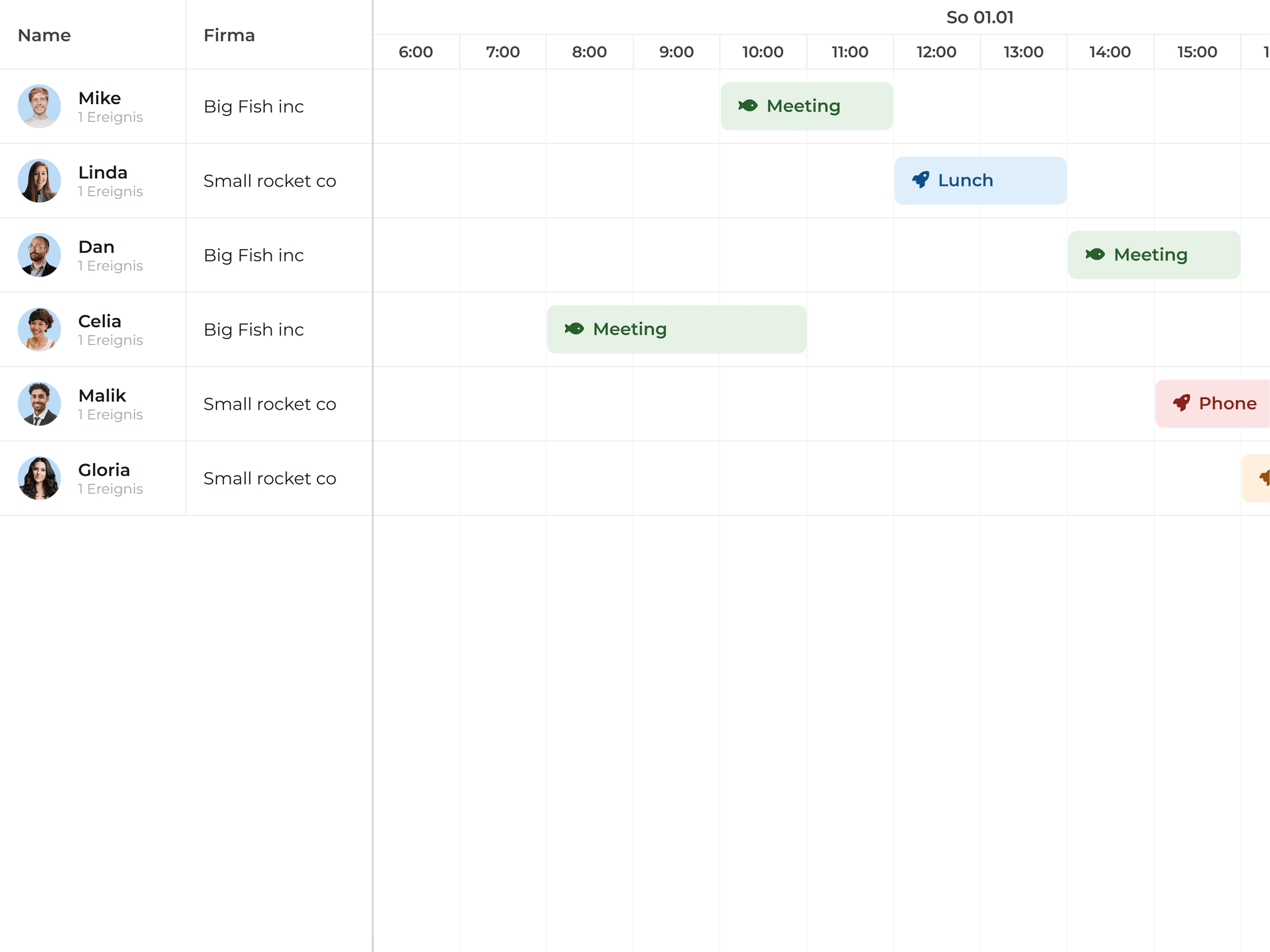Click the fish icon on Dan's Meeting event
1270x952 pixels.
[x=1095, y=254]
